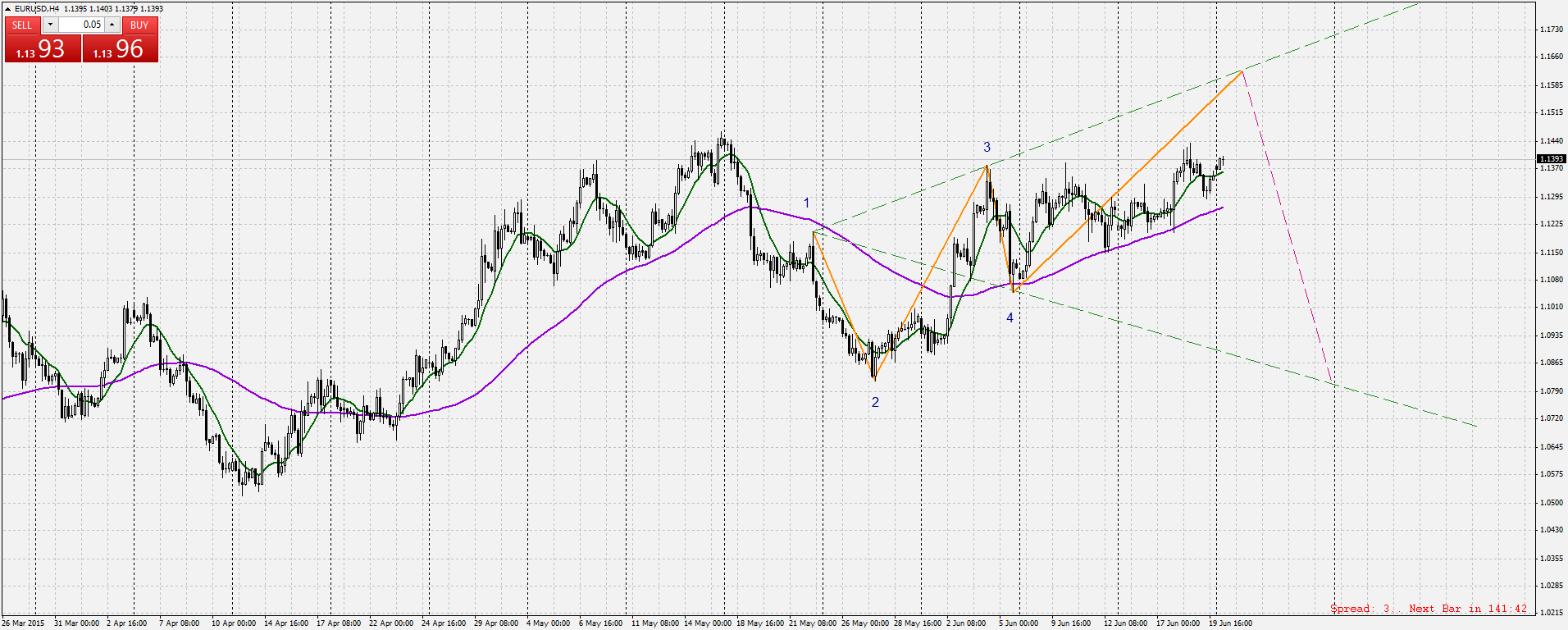Click the 1.1730 price axis label
Viewport: 1568px width, 630px height.
click(1550, 30)
